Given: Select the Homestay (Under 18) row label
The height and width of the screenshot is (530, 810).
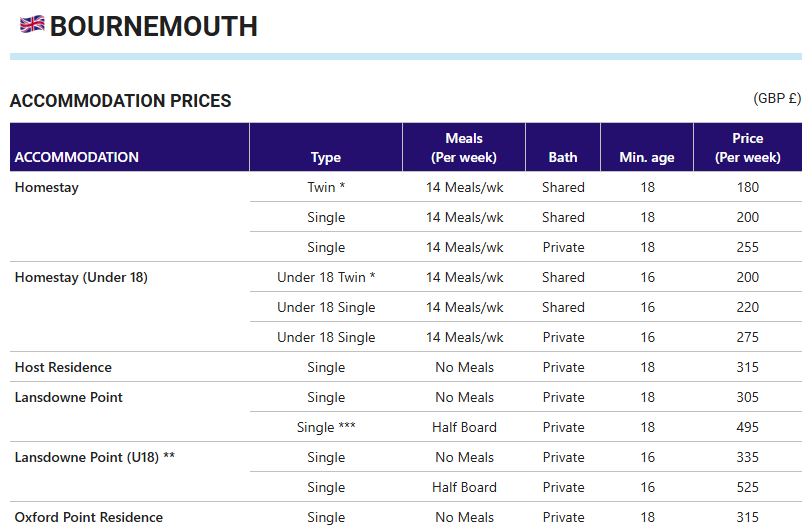Looking at the screenshot, I should (x=81, y=277).
